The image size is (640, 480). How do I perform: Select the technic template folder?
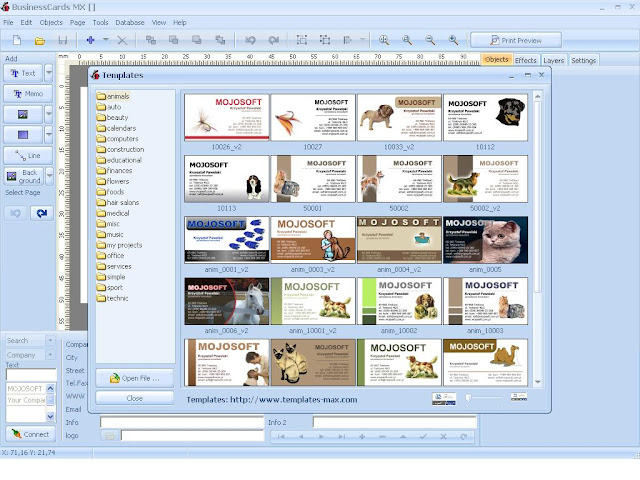coord(112,298)
